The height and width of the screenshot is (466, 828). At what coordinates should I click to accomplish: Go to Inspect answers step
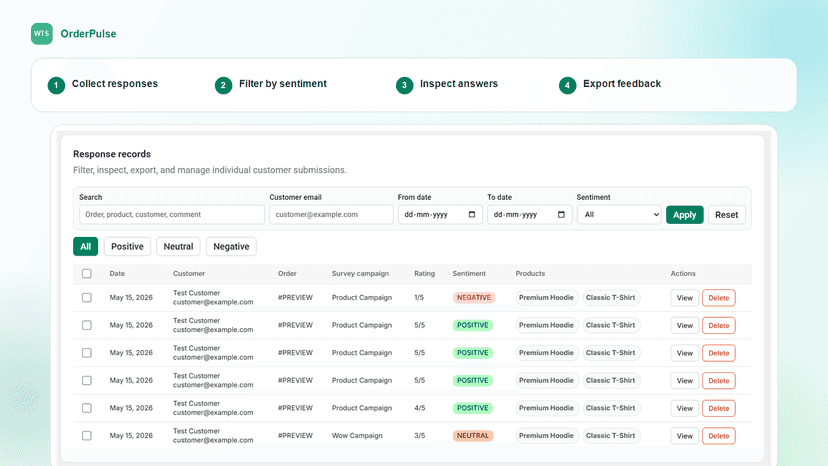click(x=447, y=85)
